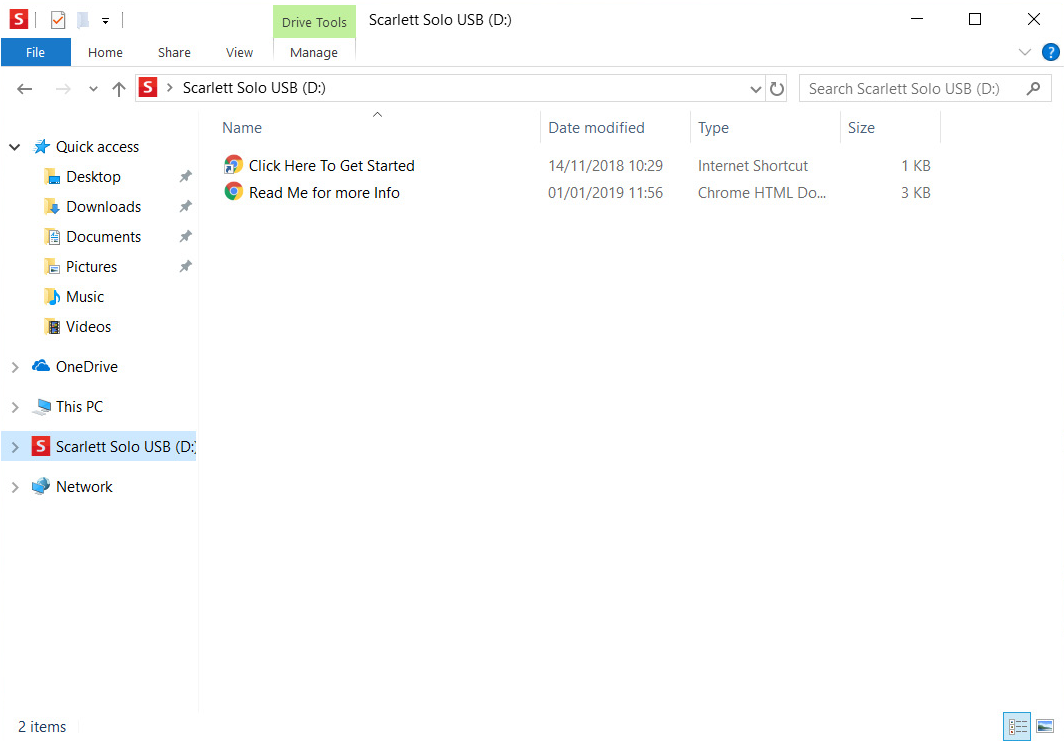Go forward with the right arrow
This screenshot has width=1064, height=741.
click(63, 89)
